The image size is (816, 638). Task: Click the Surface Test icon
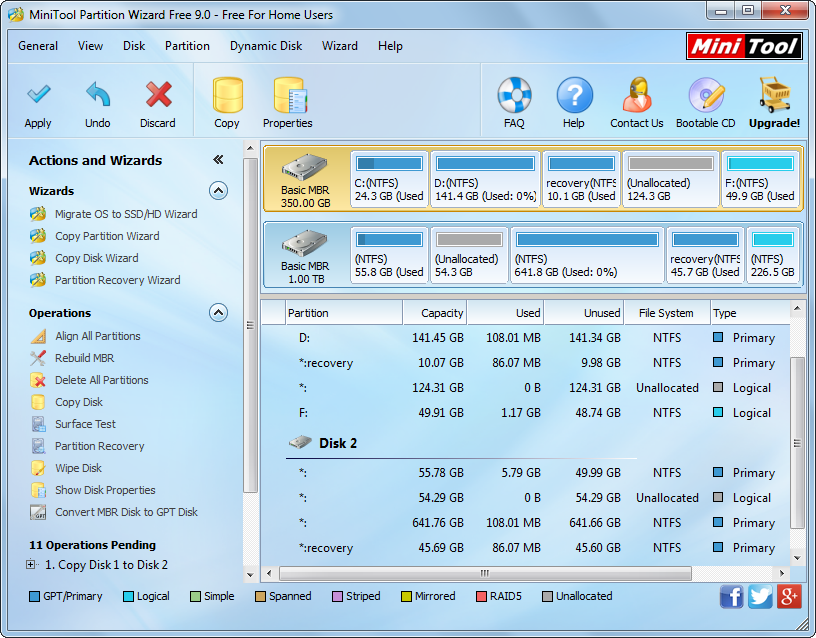[x=38, y=424]
